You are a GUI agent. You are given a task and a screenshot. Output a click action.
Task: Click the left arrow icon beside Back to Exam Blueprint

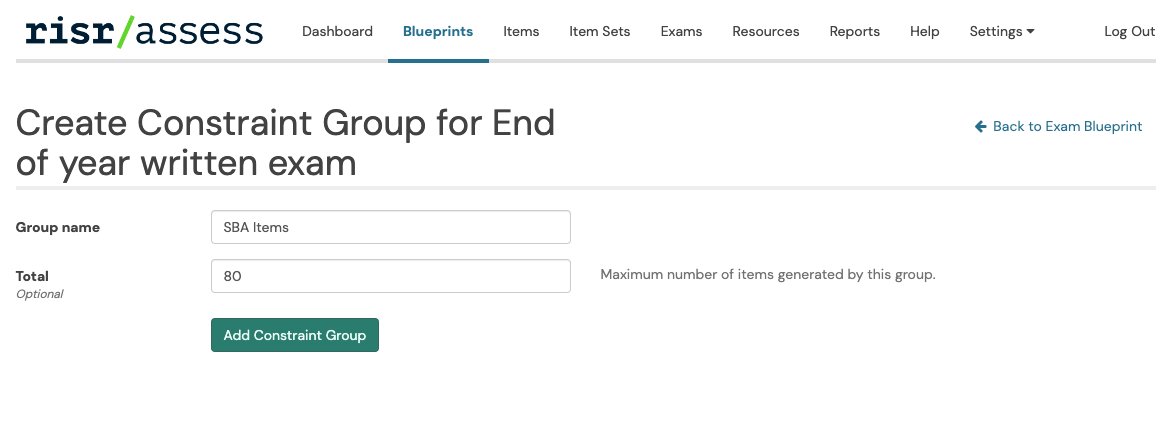(980, 126)
